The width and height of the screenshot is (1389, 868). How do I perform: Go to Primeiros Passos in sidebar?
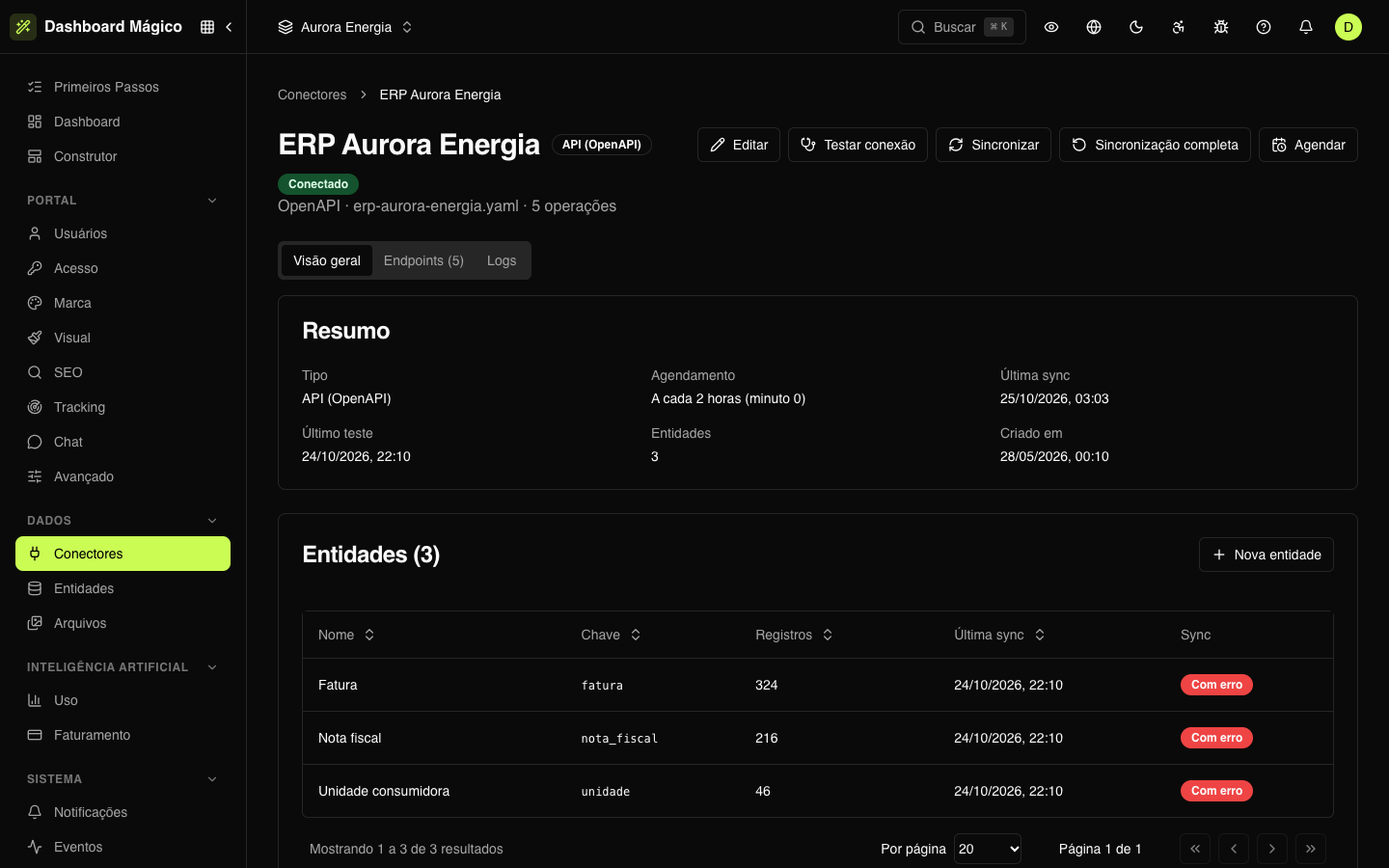point(123,87)
